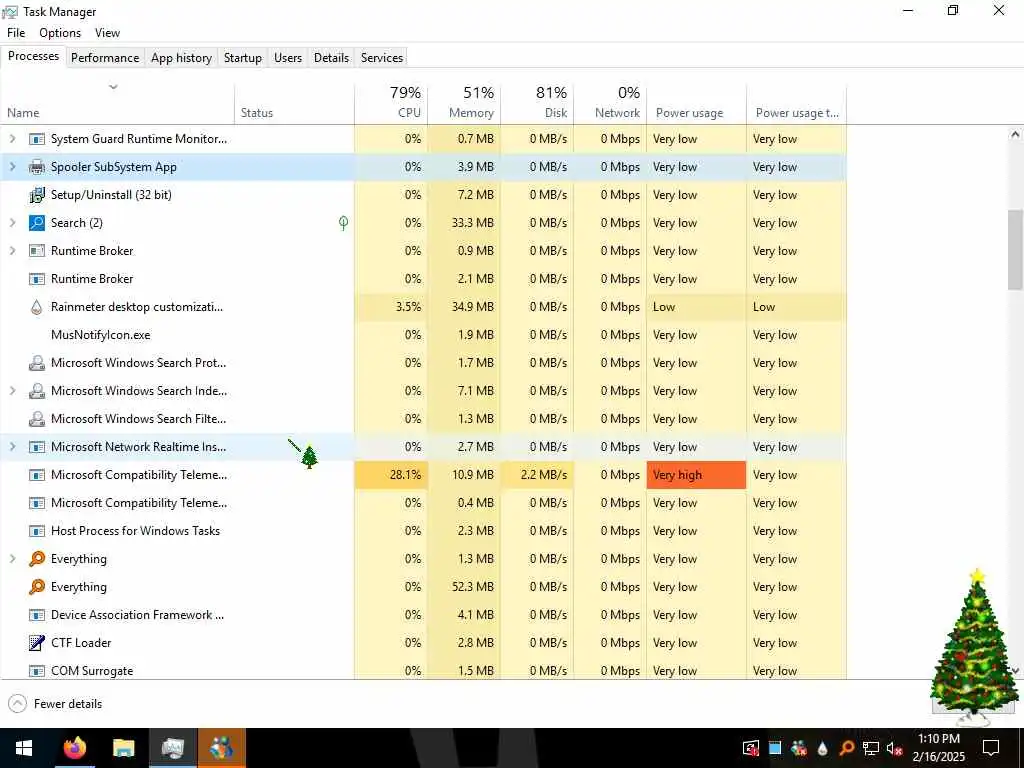Click the CTF Loader pen icon
Screen dimensions: 1024x768
coord(37,643)
